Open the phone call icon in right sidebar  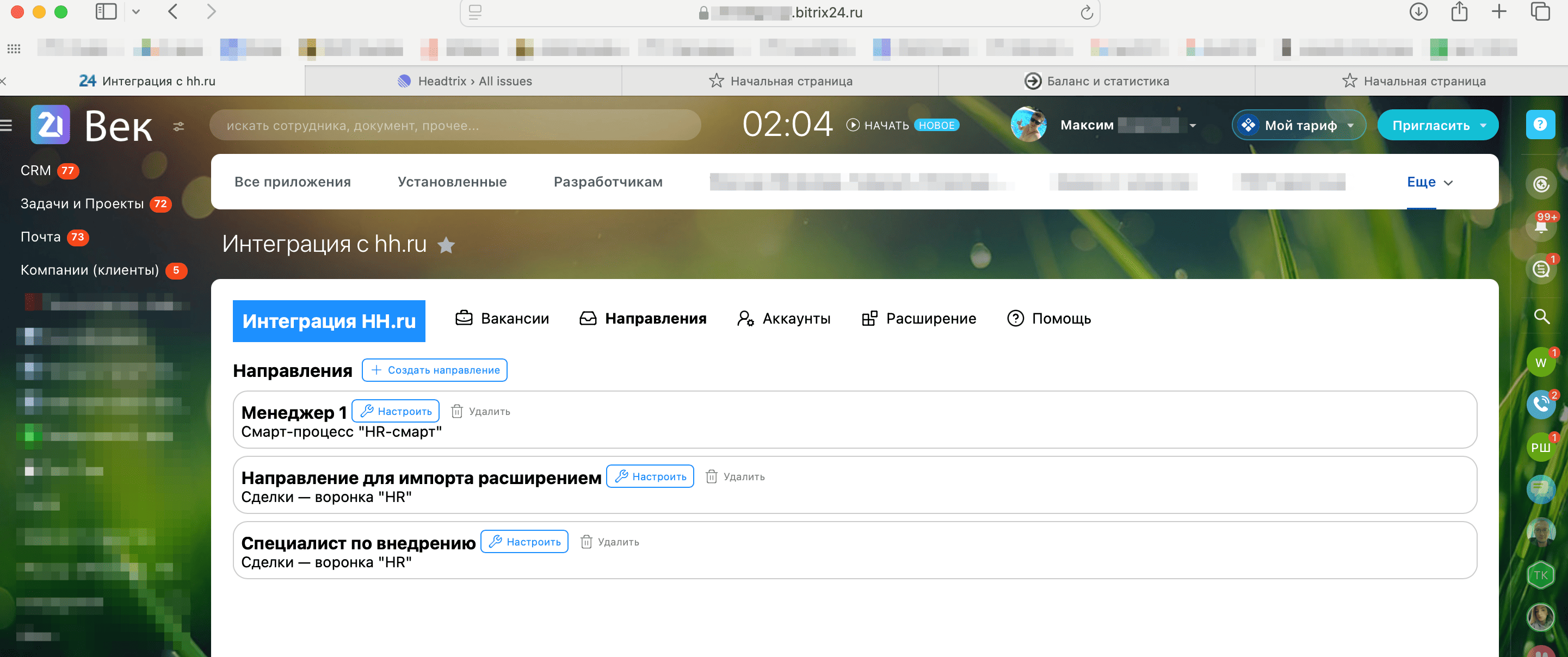coord(1541,404)
